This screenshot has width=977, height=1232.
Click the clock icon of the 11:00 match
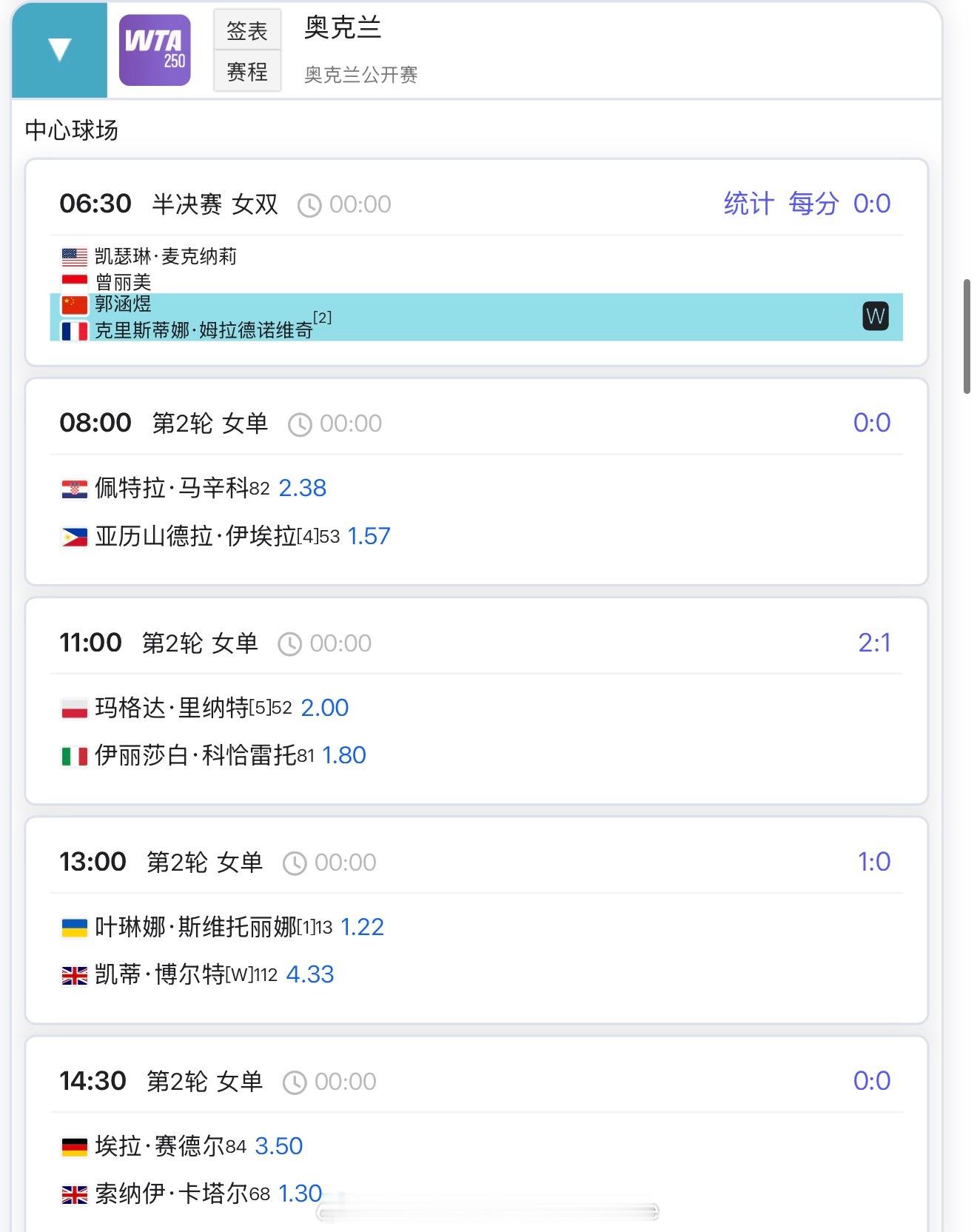[289, 644]
